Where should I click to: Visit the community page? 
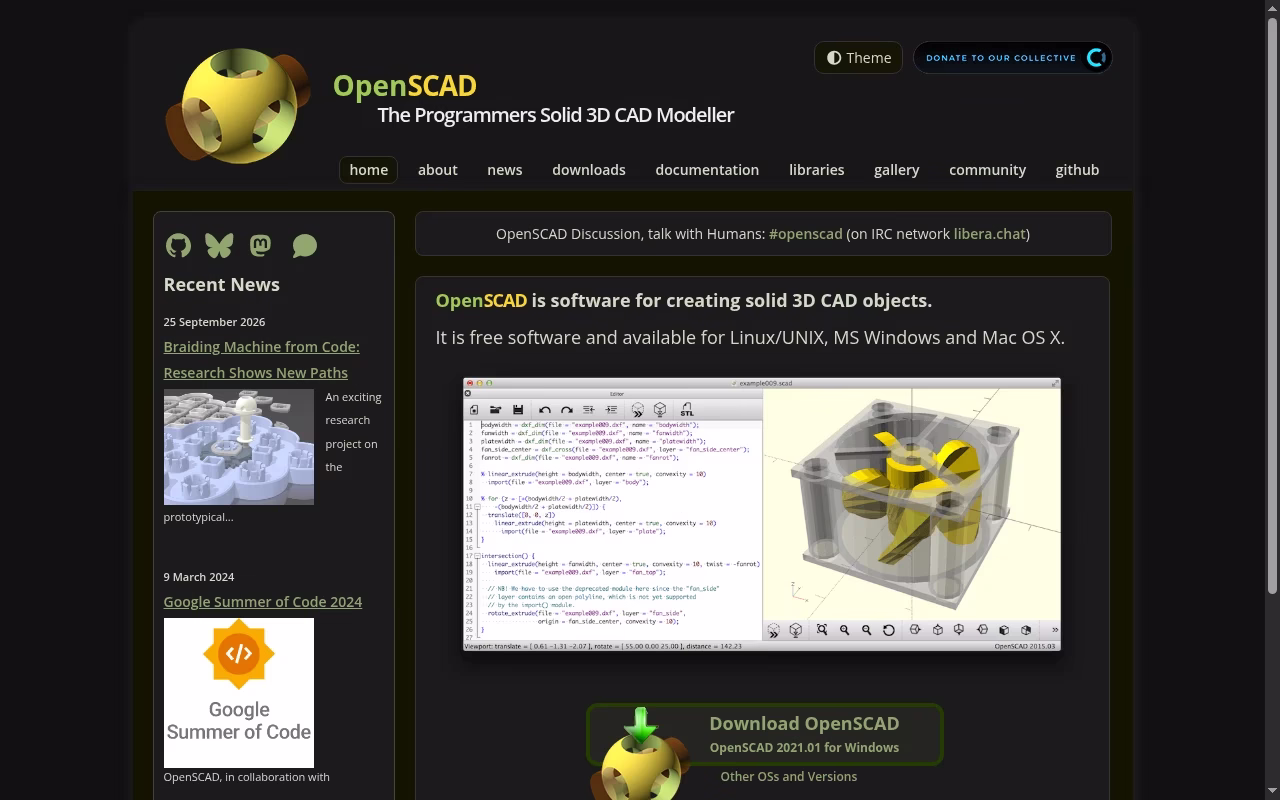pyautogui.click(x=988, y=170)
